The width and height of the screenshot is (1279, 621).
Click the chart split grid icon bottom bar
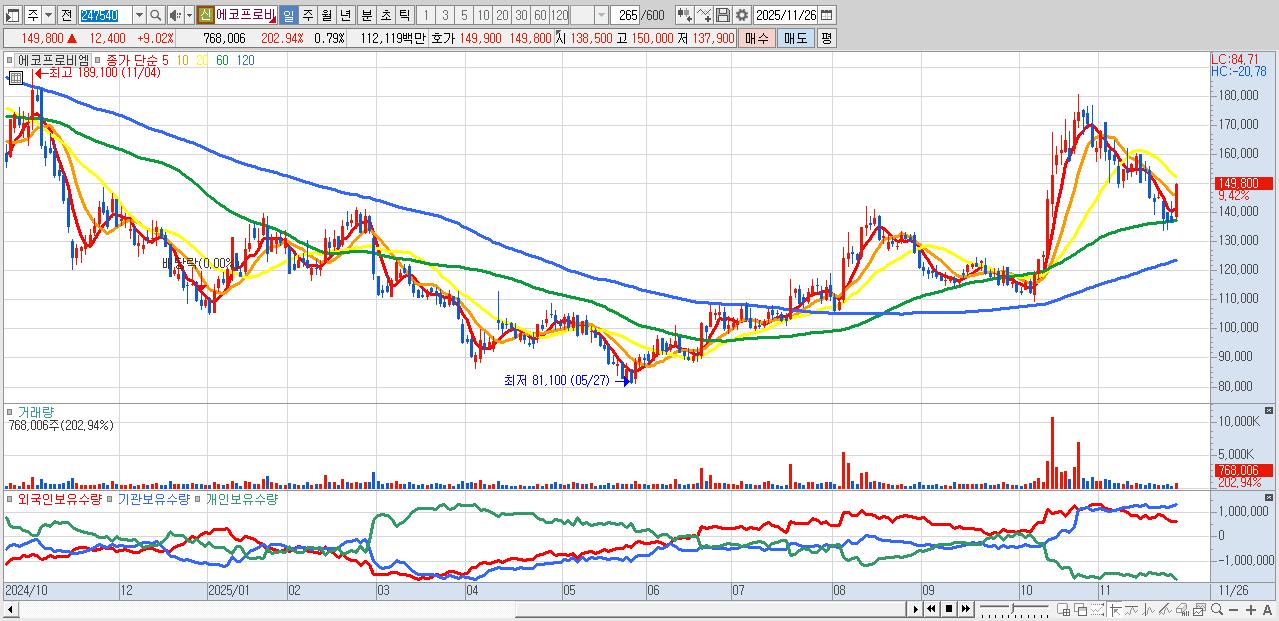tap(1063, 609)
